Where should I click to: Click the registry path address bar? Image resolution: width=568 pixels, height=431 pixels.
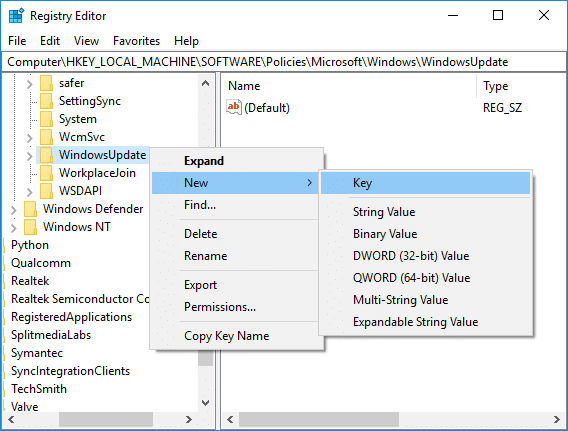click(x=284, y=62)
